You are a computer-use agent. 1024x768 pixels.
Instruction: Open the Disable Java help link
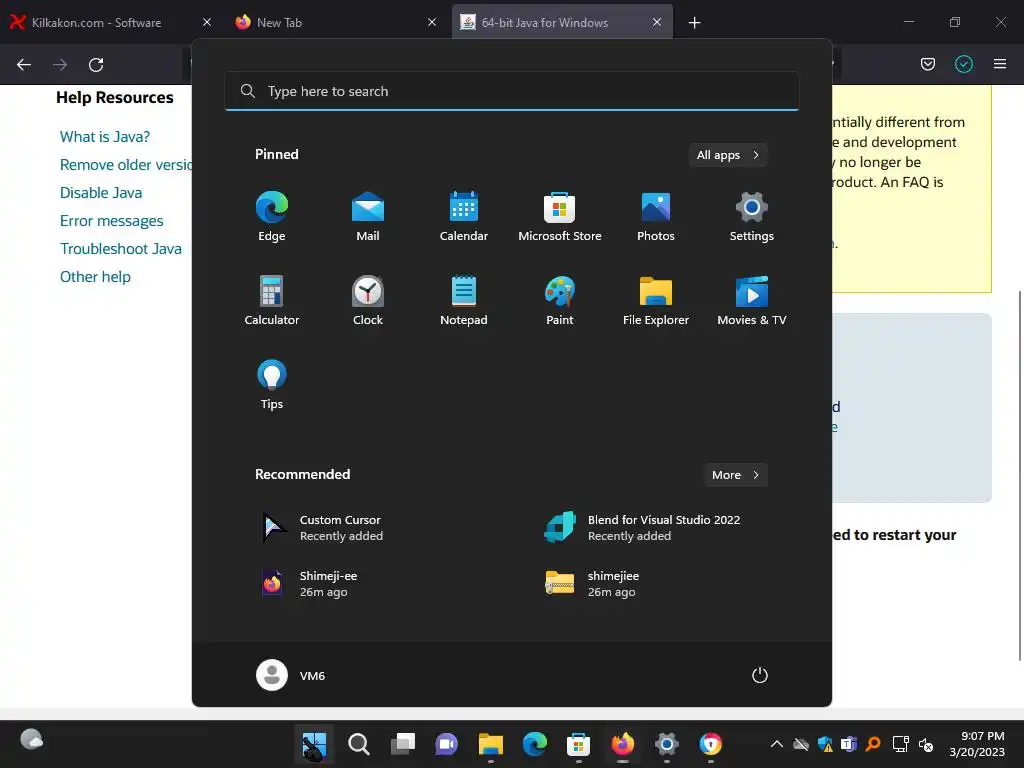[101, 193]
